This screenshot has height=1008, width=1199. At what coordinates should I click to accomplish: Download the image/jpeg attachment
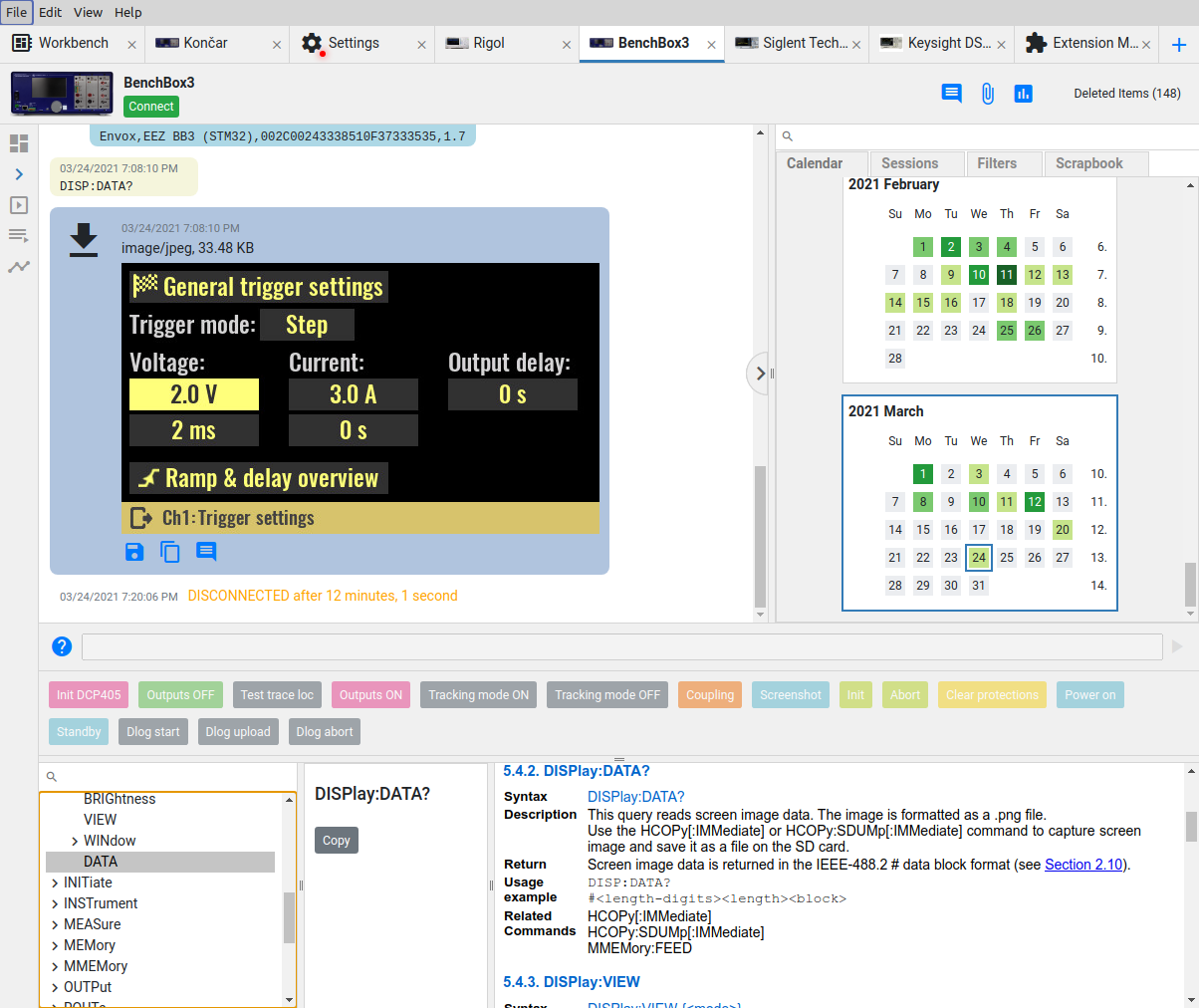(84, 240)
